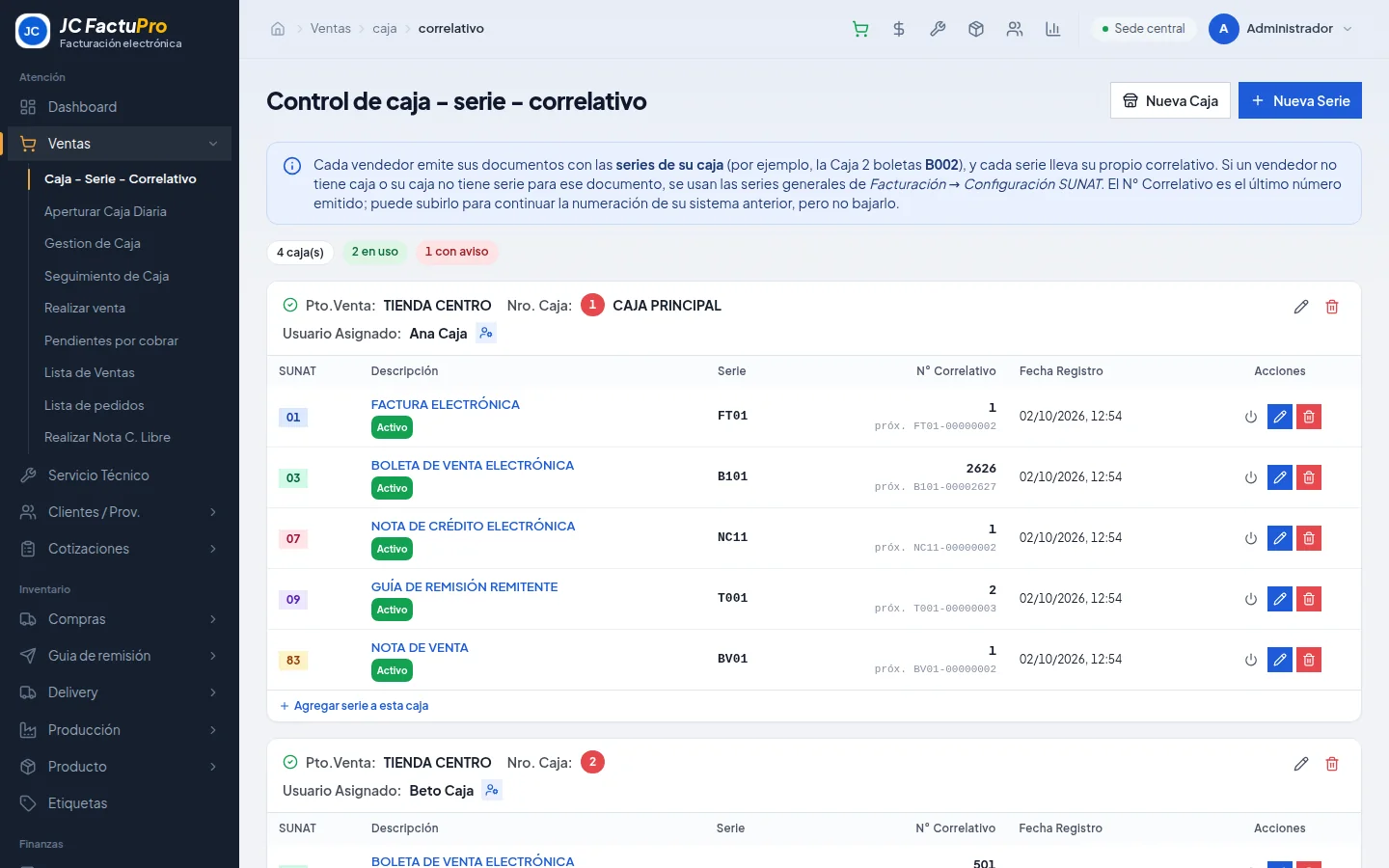Click the box product icon in header
The height and width of the screenshot is (868, 1389).
click(x=976, y=29)
